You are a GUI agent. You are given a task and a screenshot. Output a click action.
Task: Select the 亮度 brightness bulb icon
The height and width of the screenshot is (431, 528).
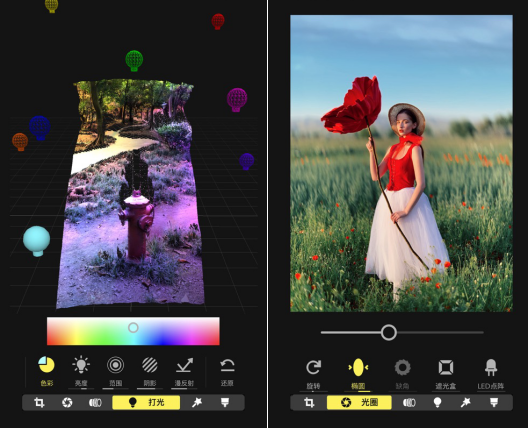point(81,365)
